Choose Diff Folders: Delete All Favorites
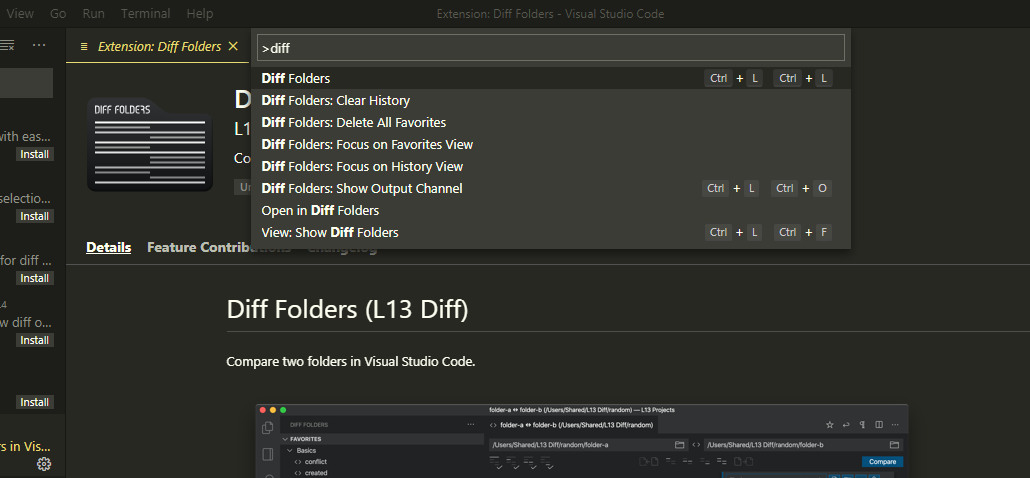Viewport: 1030px width, 478px height. (x=550, y=122)
